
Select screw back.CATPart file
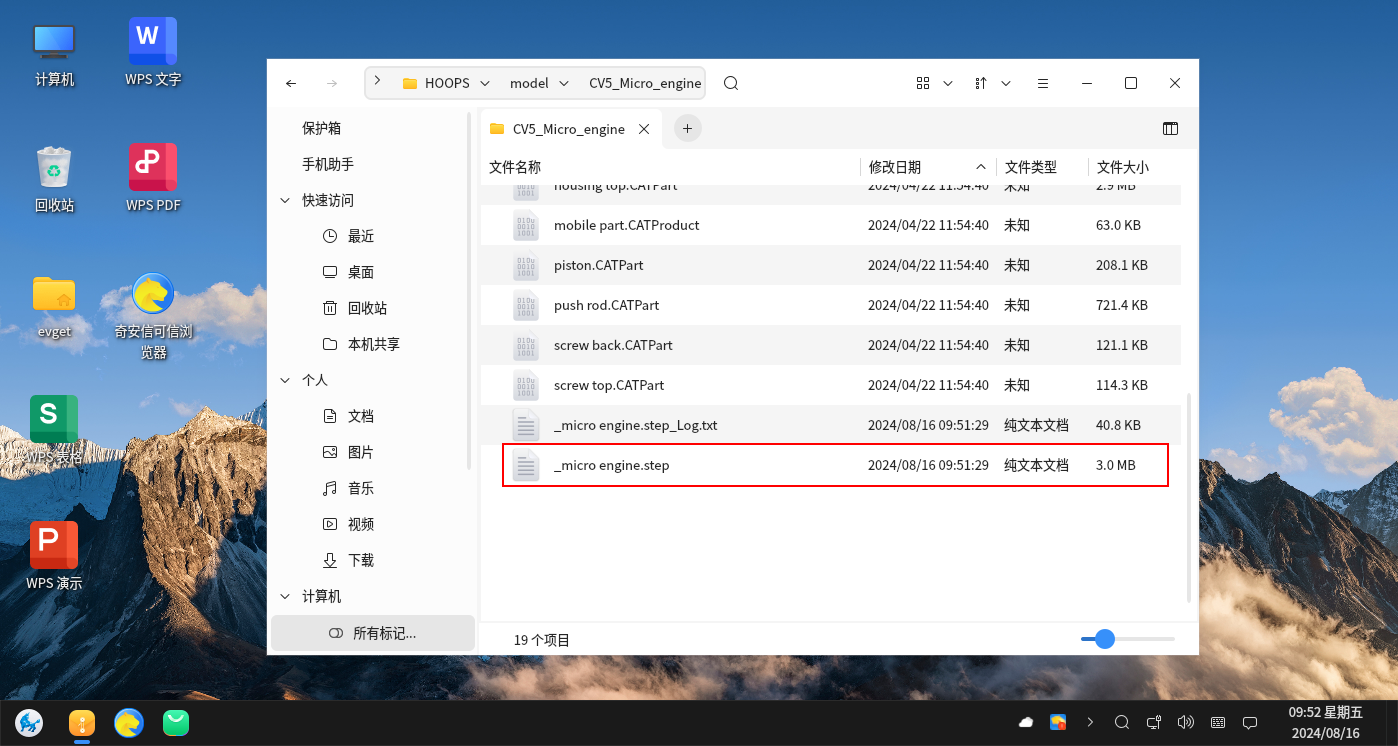[831, 345]
